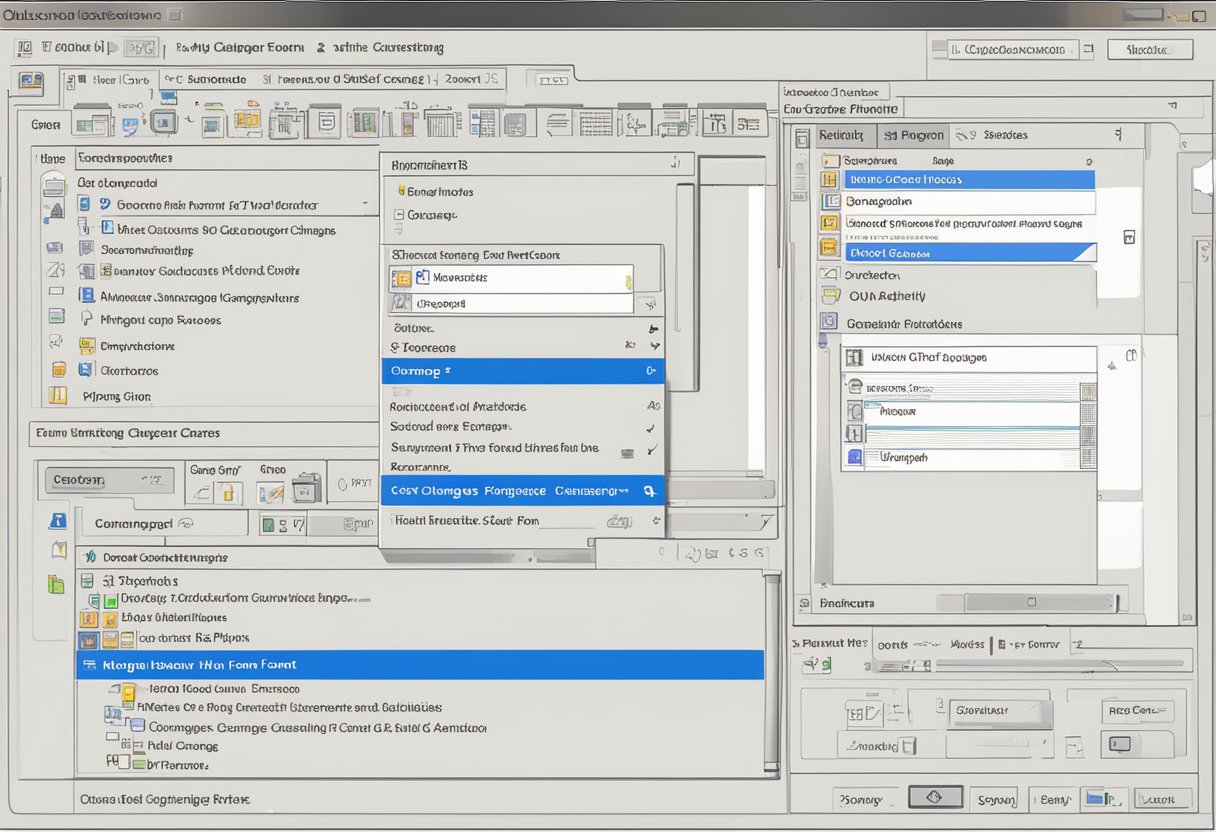
Task: Click the Shortcut button at the top-right corner
Action: [1150, 48]
